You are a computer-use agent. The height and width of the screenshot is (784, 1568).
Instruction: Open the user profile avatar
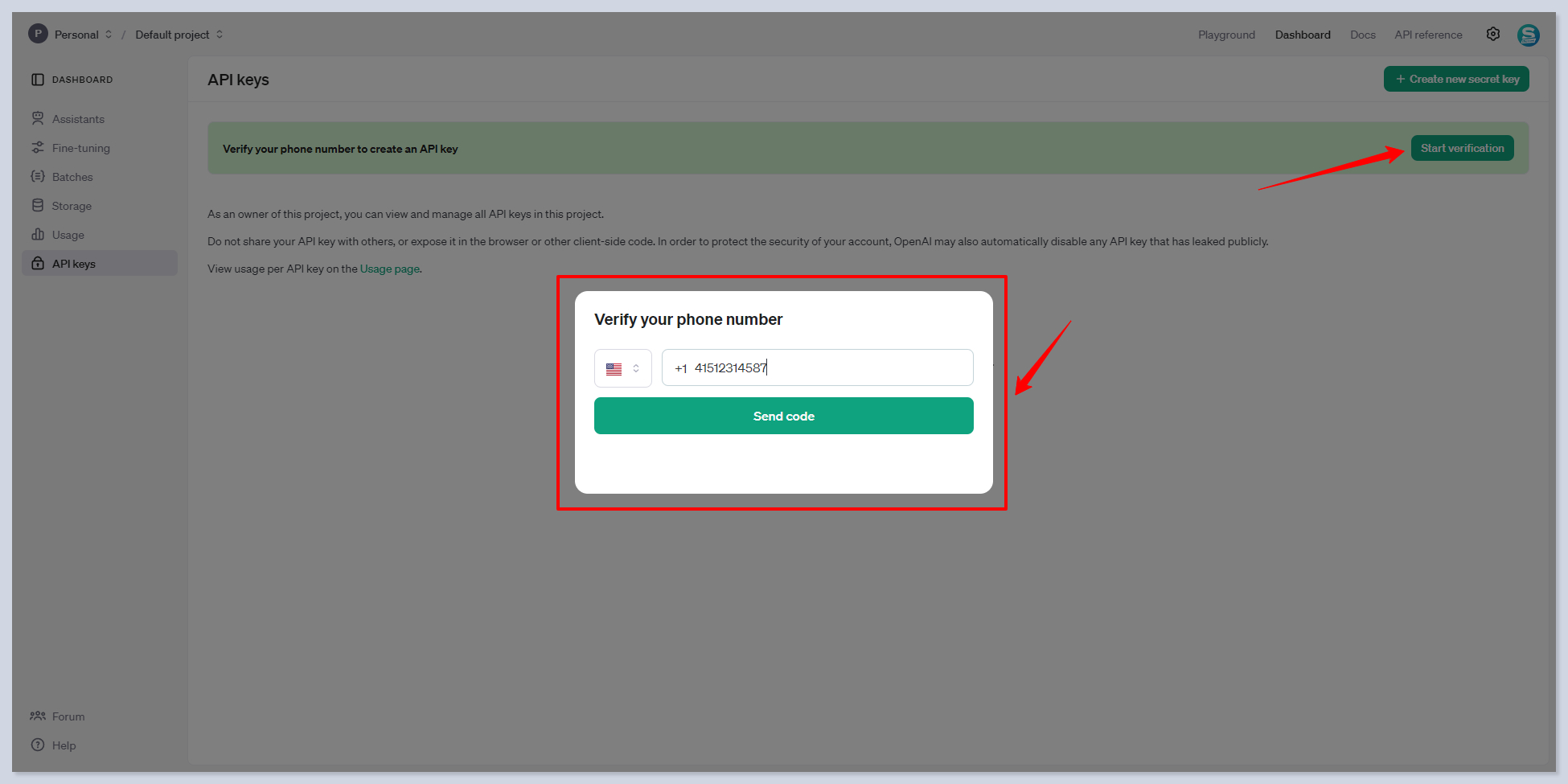[x=1528, y=35]
